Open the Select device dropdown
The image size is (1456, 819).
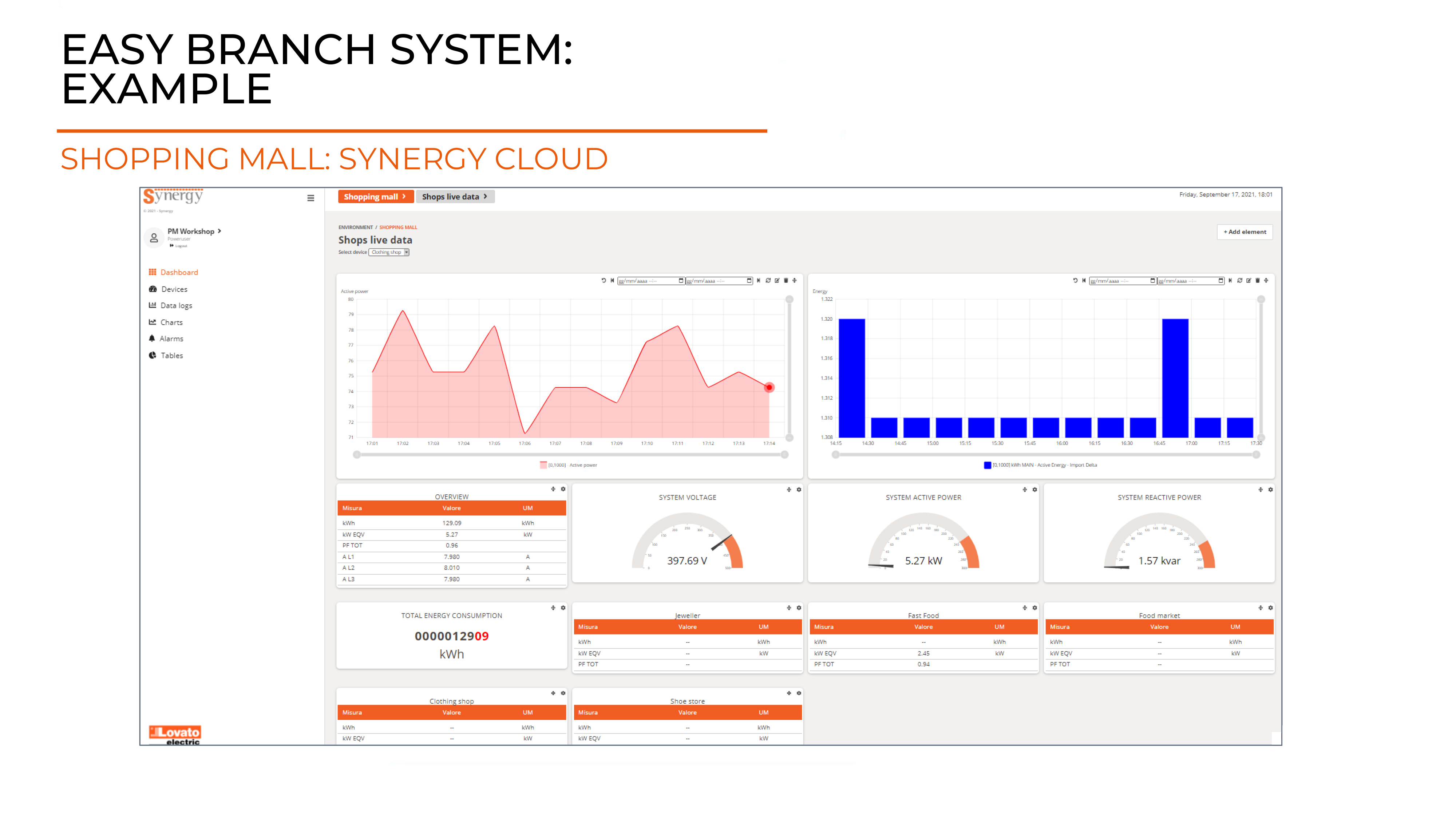pyautogui.click(x=389, y=252)
